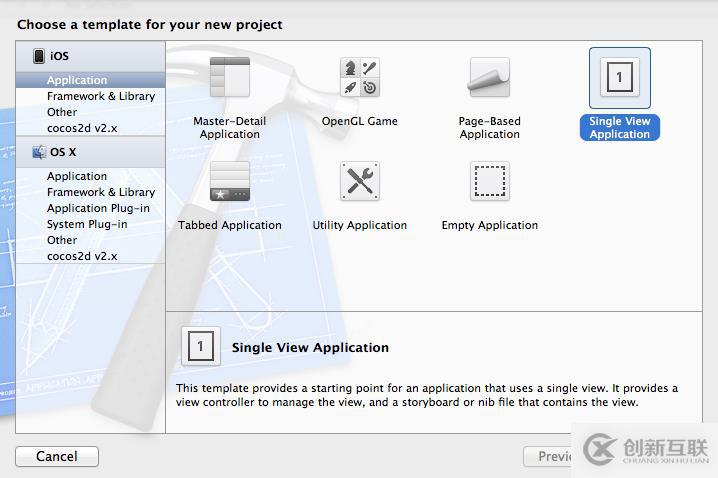Click the OpenGL Game label
The image size is (718, 478).
coord(360,121)
